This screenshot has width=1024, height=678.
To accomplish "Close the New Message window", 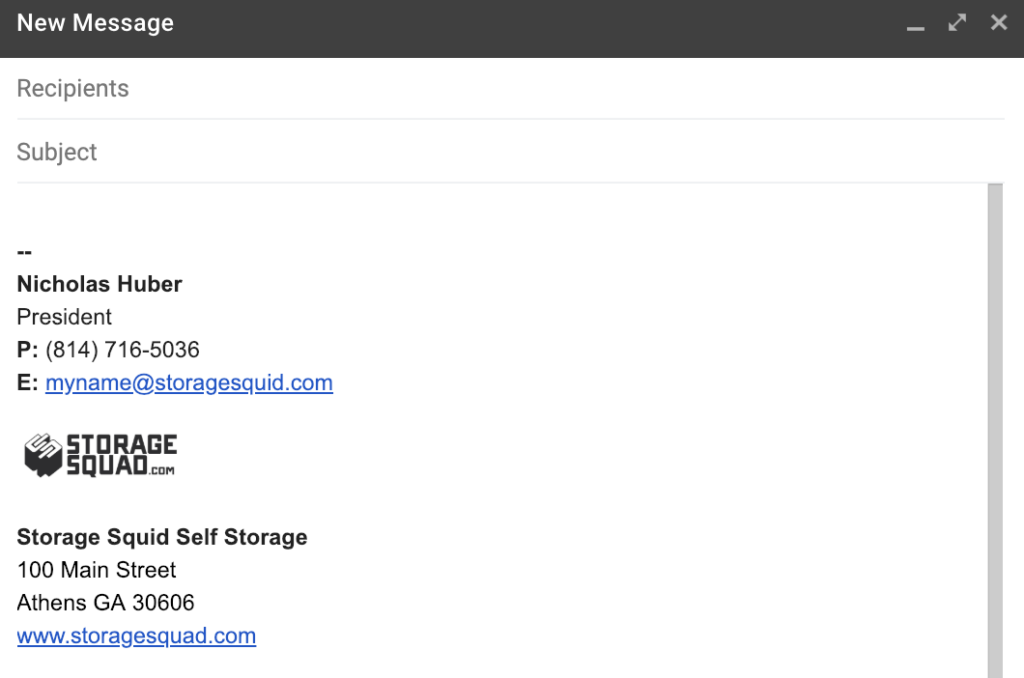I will 998,22.
